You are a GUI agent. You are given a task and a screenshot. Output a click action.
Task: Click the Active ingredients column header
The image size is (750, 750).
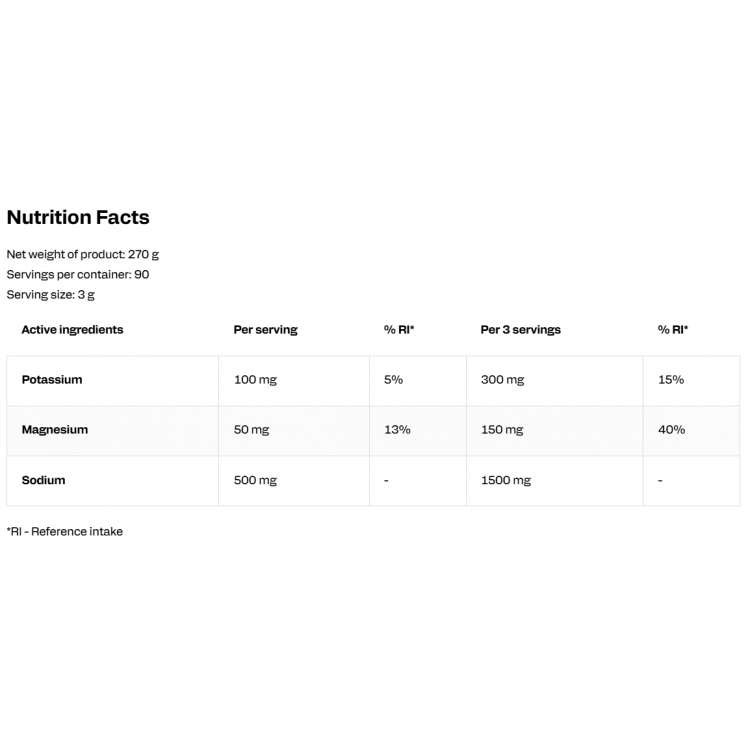click(72, 330)
